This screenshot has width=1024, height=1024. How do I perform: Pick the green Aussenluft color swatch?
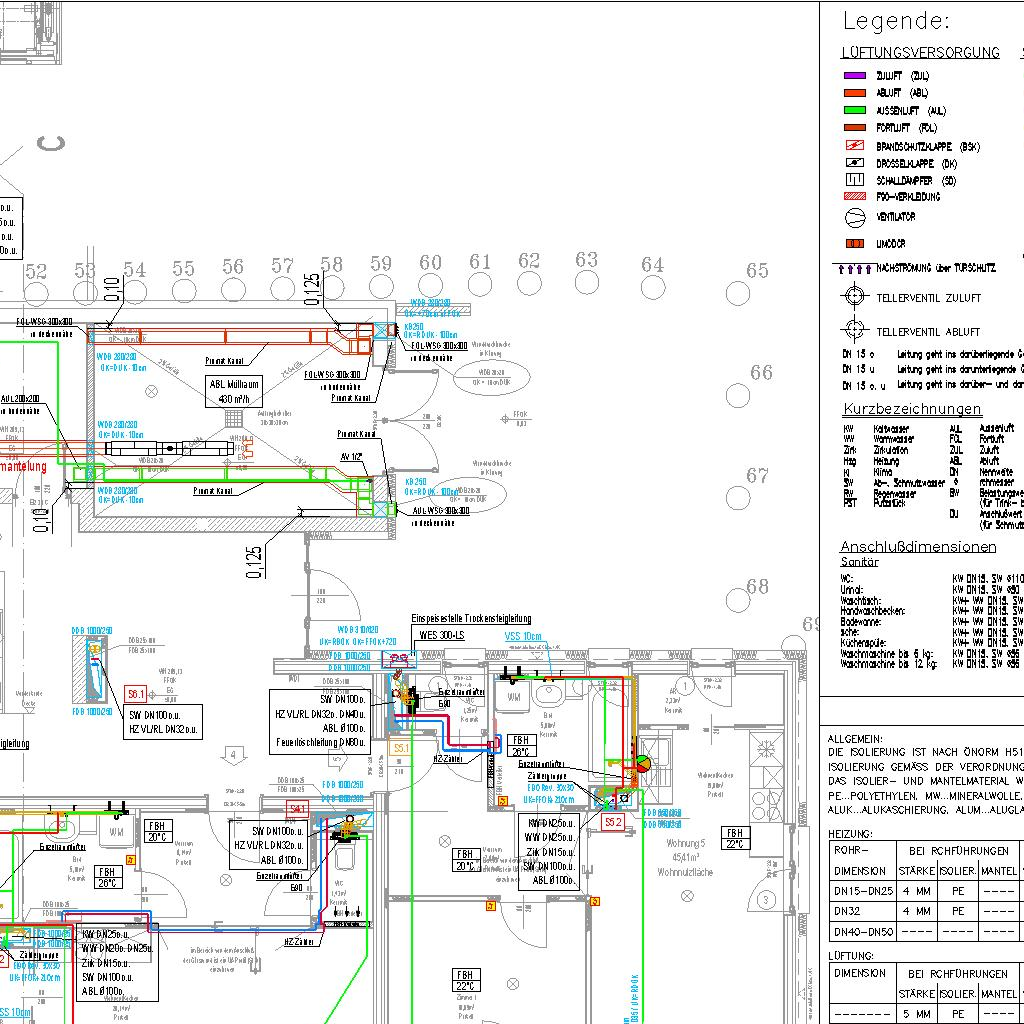[x=854, y=110]
